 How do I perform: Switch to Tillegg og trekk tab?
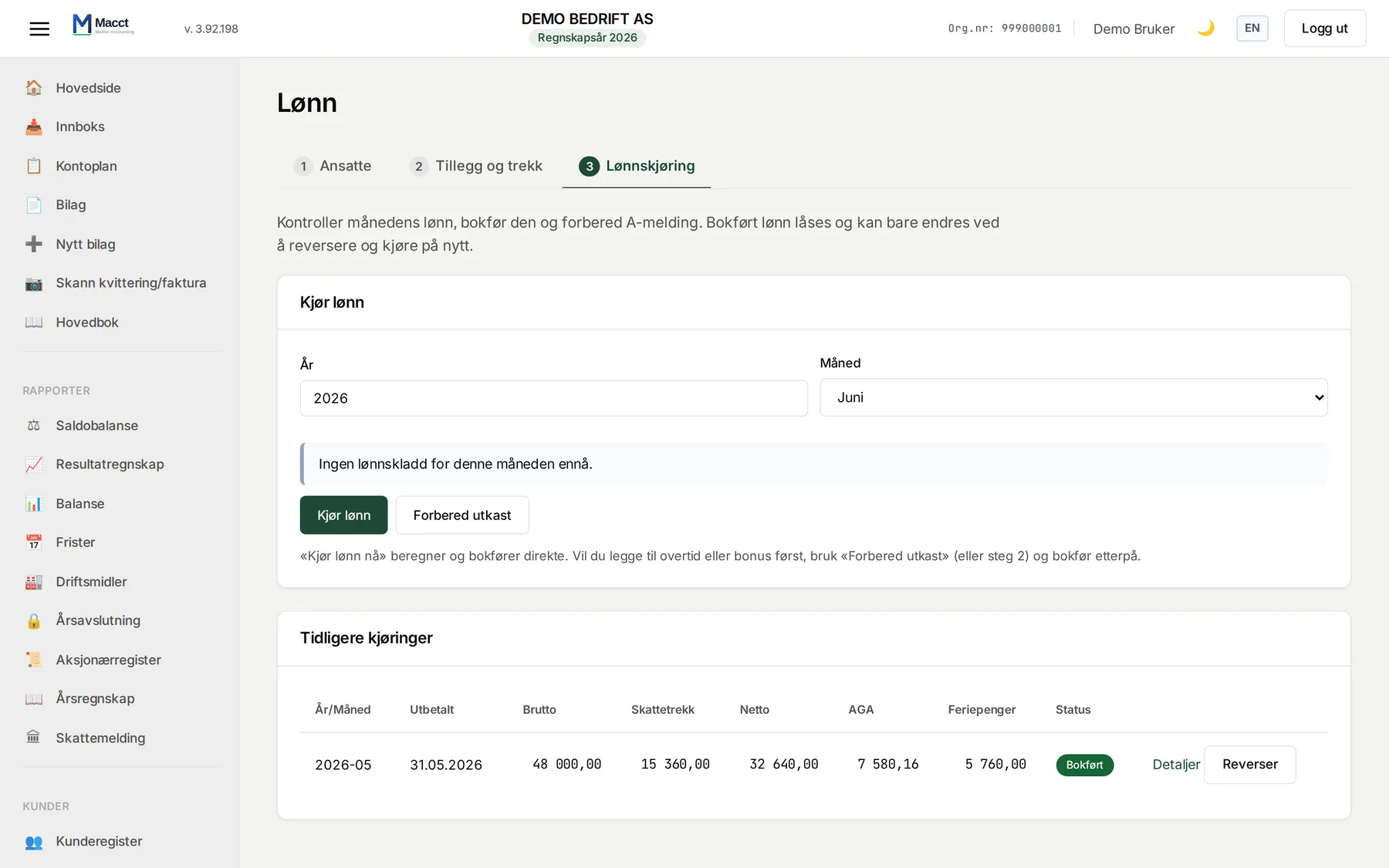pyautogui.click(x=476, y=166)
